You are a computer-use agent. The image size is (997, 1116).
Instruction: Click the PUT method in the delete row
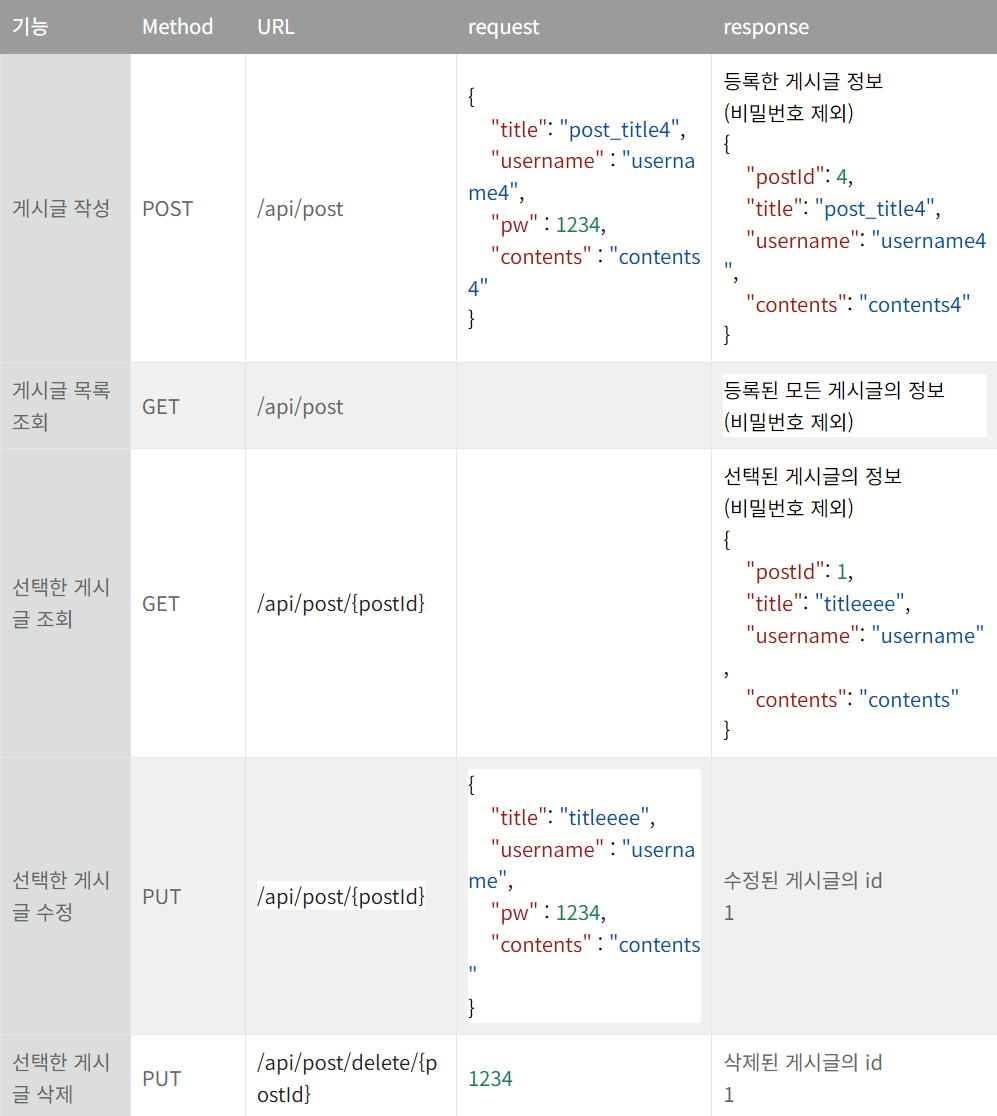(161, 1078)
